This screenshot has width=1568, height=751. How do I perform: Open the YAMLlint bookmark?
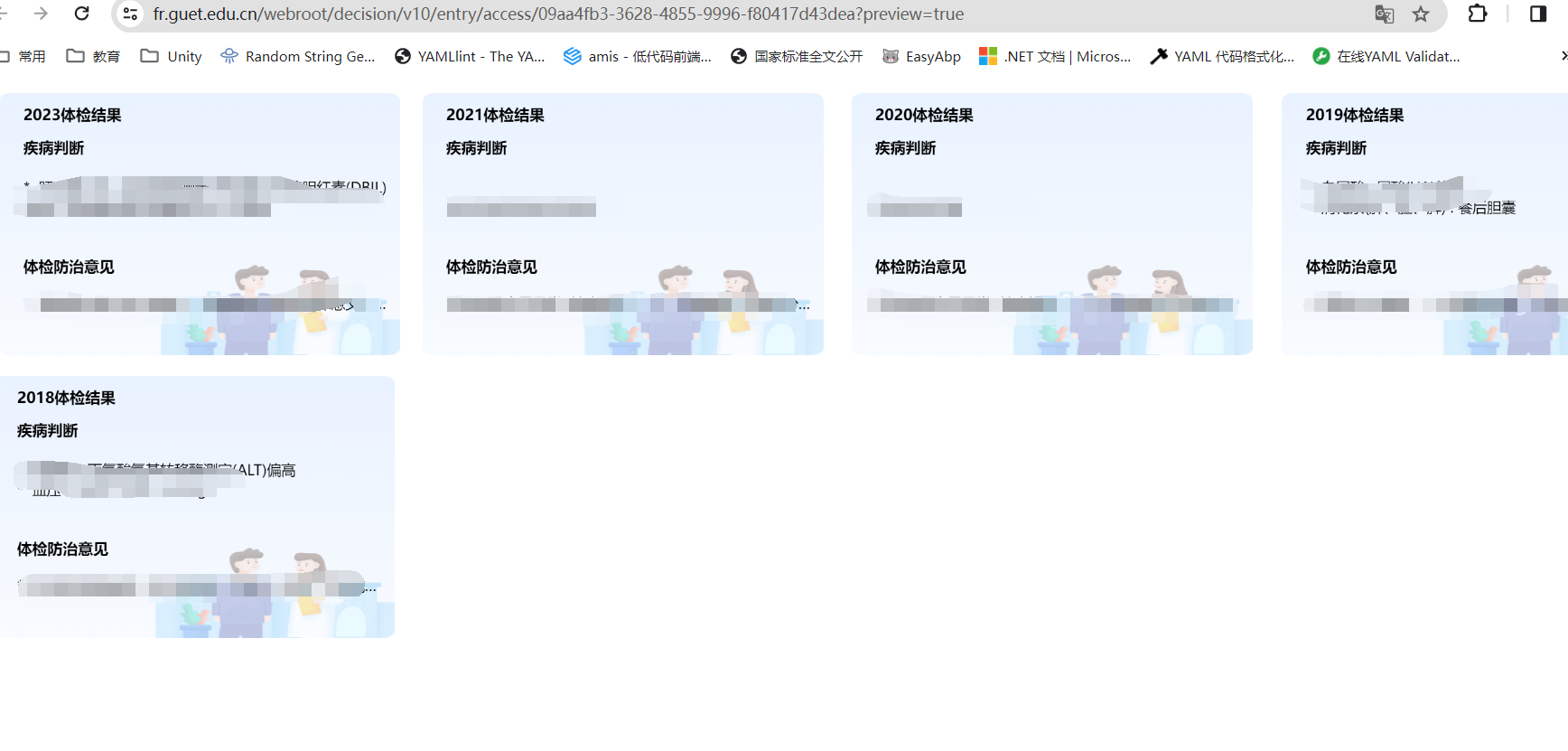click(470, 56)
